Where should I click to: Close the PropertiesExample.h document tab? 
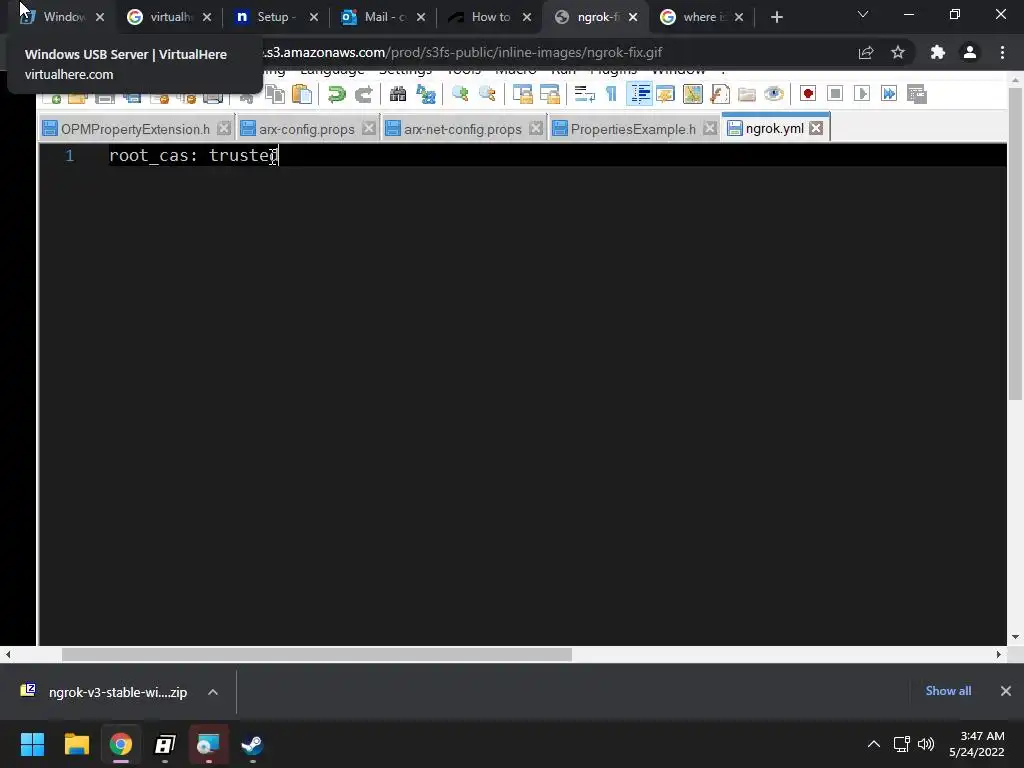(711, 129)
